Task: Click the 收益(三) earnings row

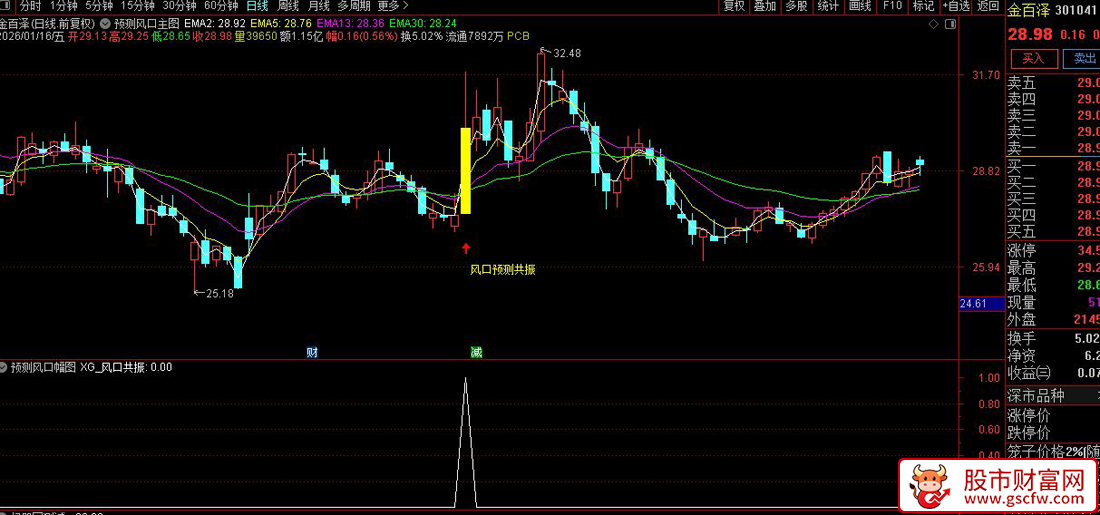Action: coord(1052,373)
